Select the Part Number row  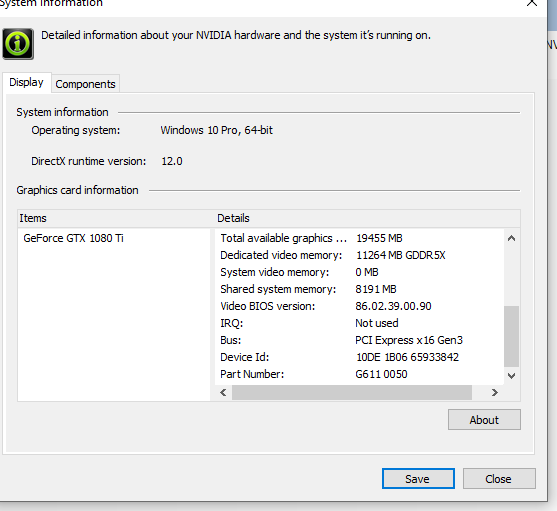[359, 374]
